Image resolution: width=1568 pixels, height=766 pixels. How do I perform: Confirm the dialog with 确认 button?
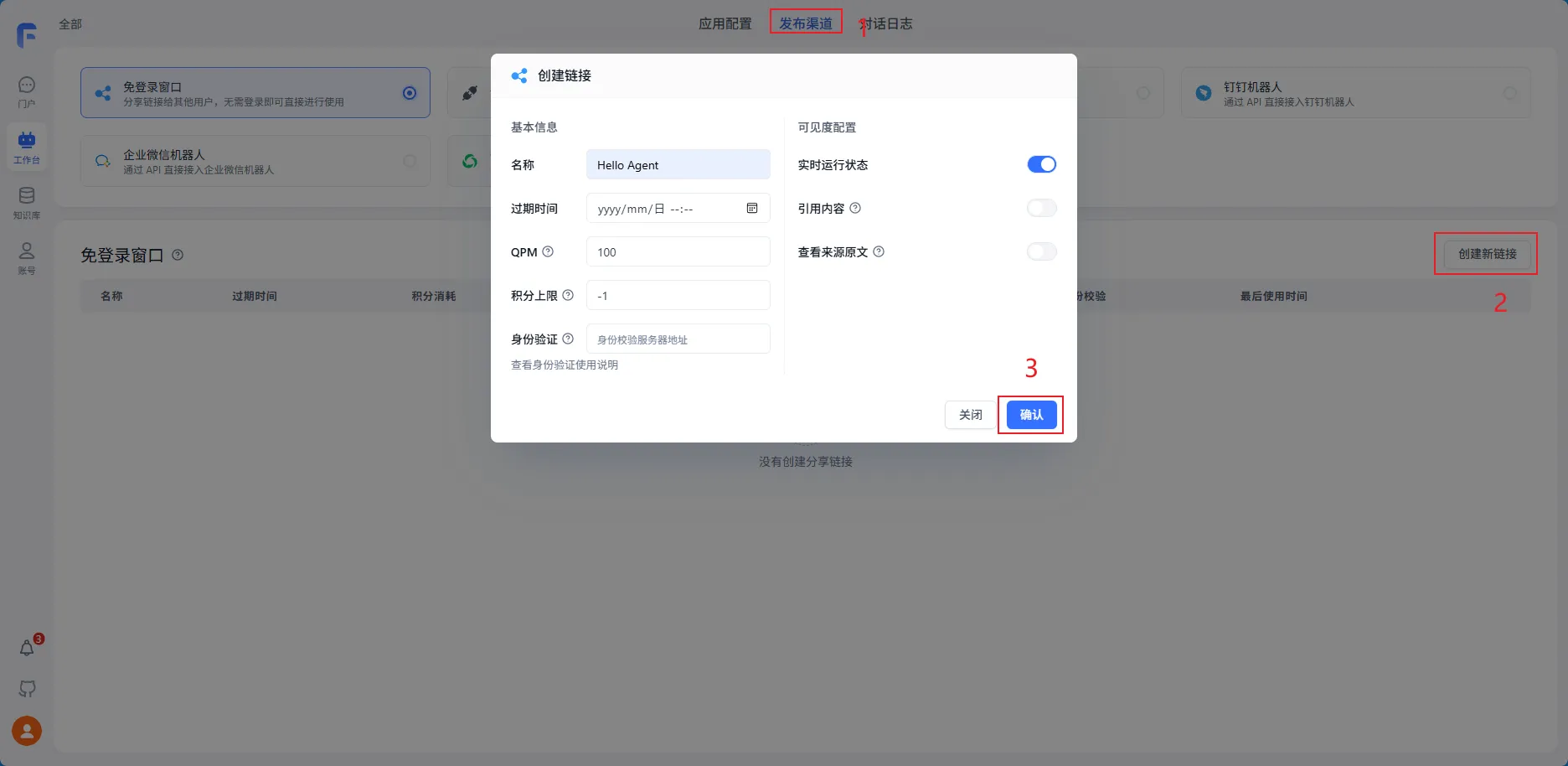[x=1031, y=414]
